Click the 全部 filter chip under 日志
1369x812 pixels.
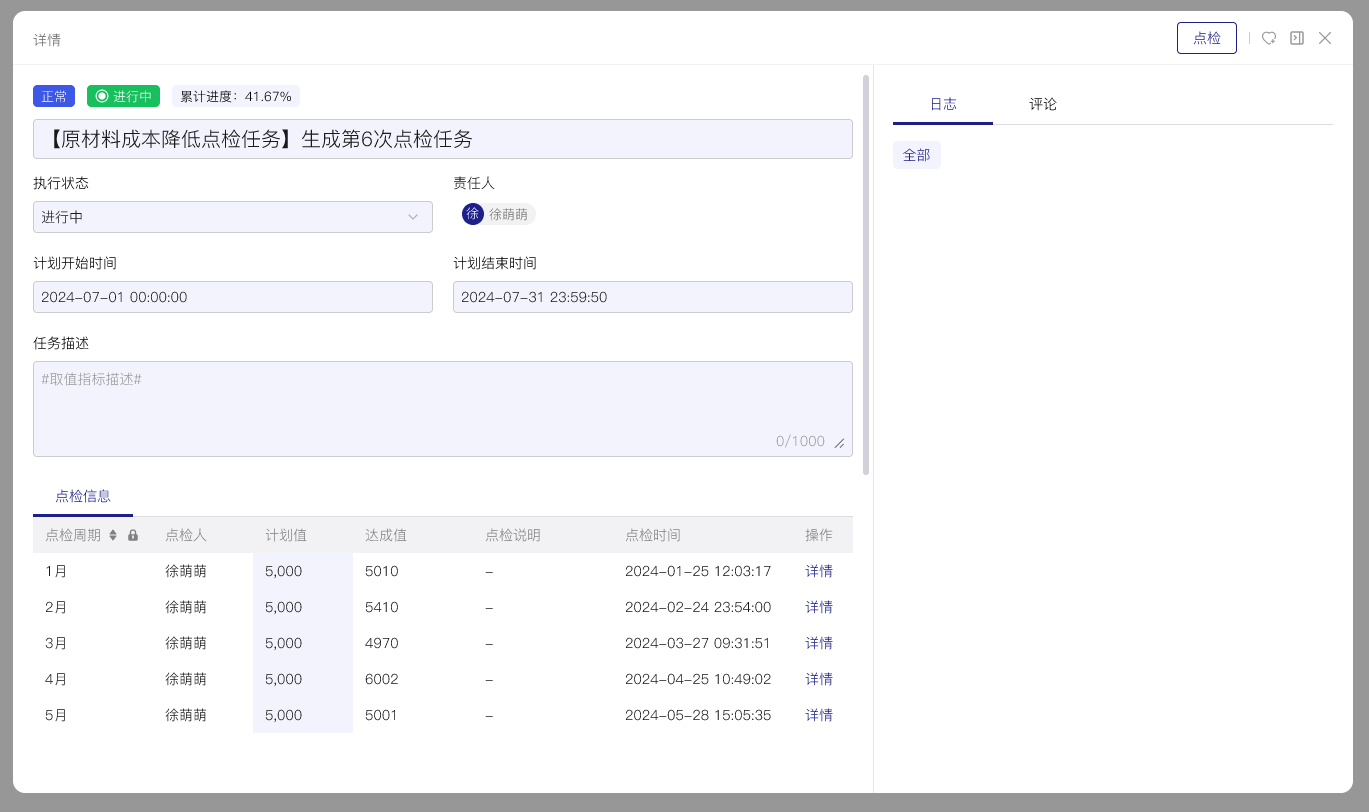916,155
